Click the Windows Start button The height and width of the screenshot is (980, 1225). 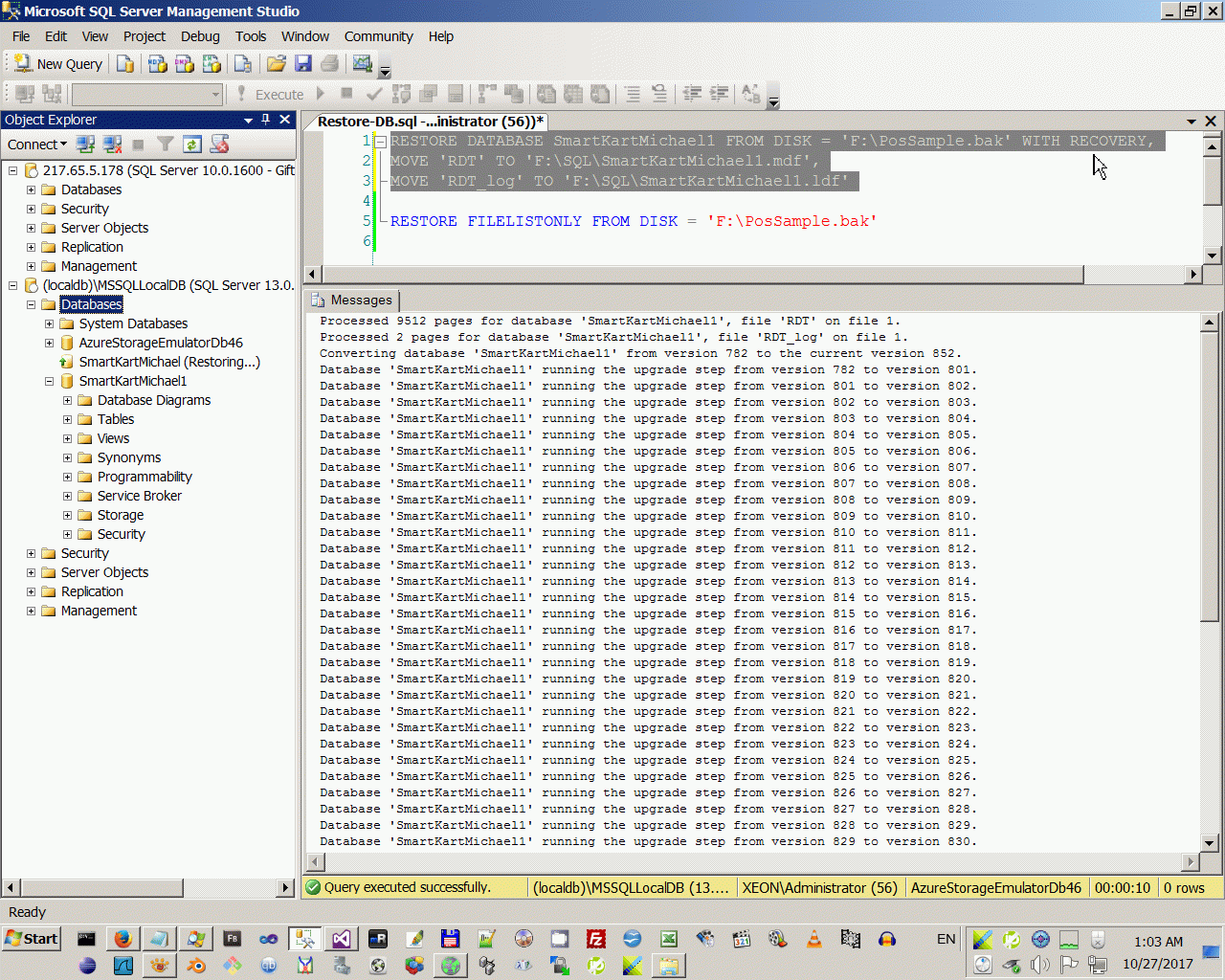click(32, 939)
